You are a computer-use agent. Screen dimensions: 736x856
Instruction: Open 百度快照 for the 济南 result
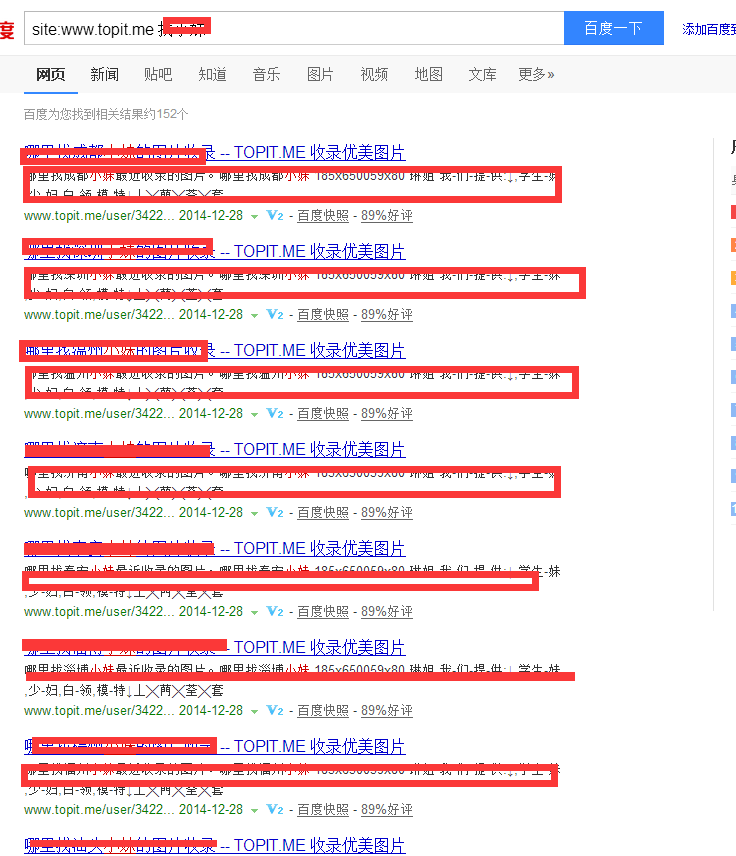(x=323, y=513)
